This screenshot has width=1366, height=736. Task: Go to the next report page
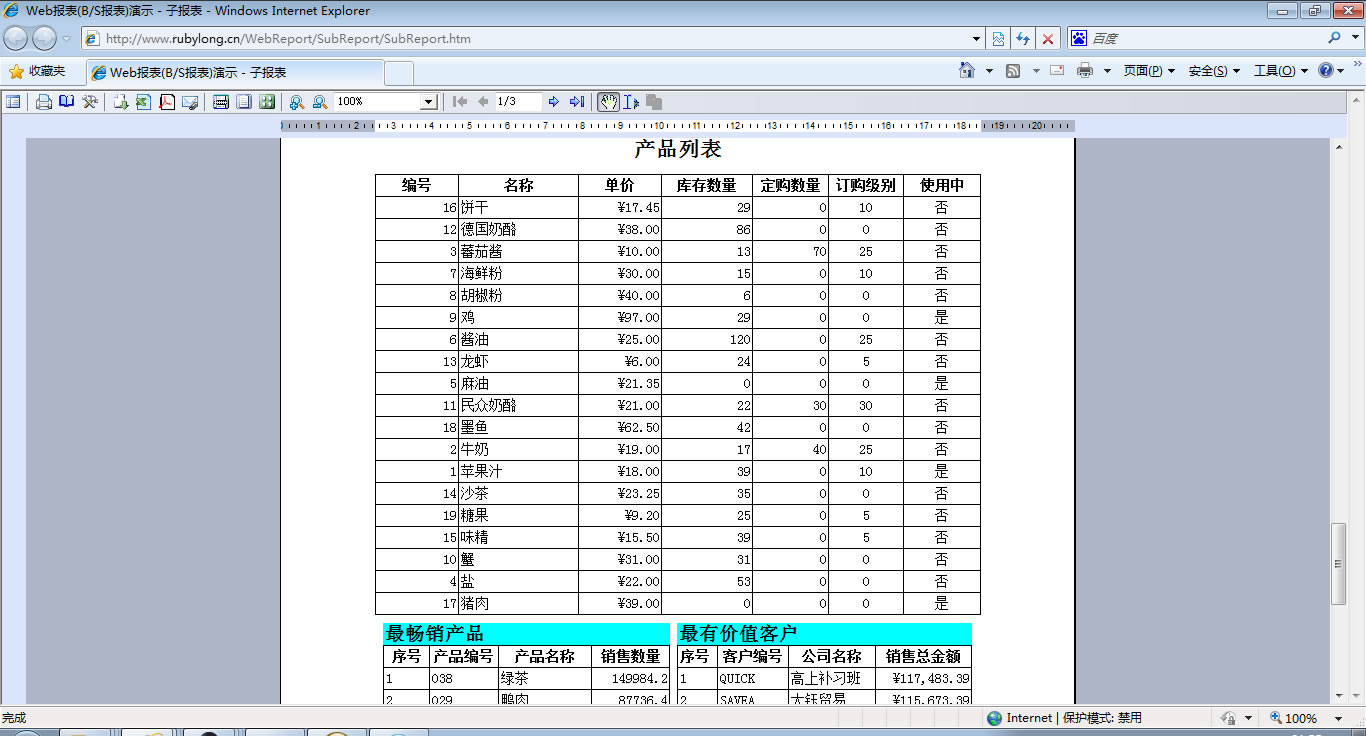point(554,102)
